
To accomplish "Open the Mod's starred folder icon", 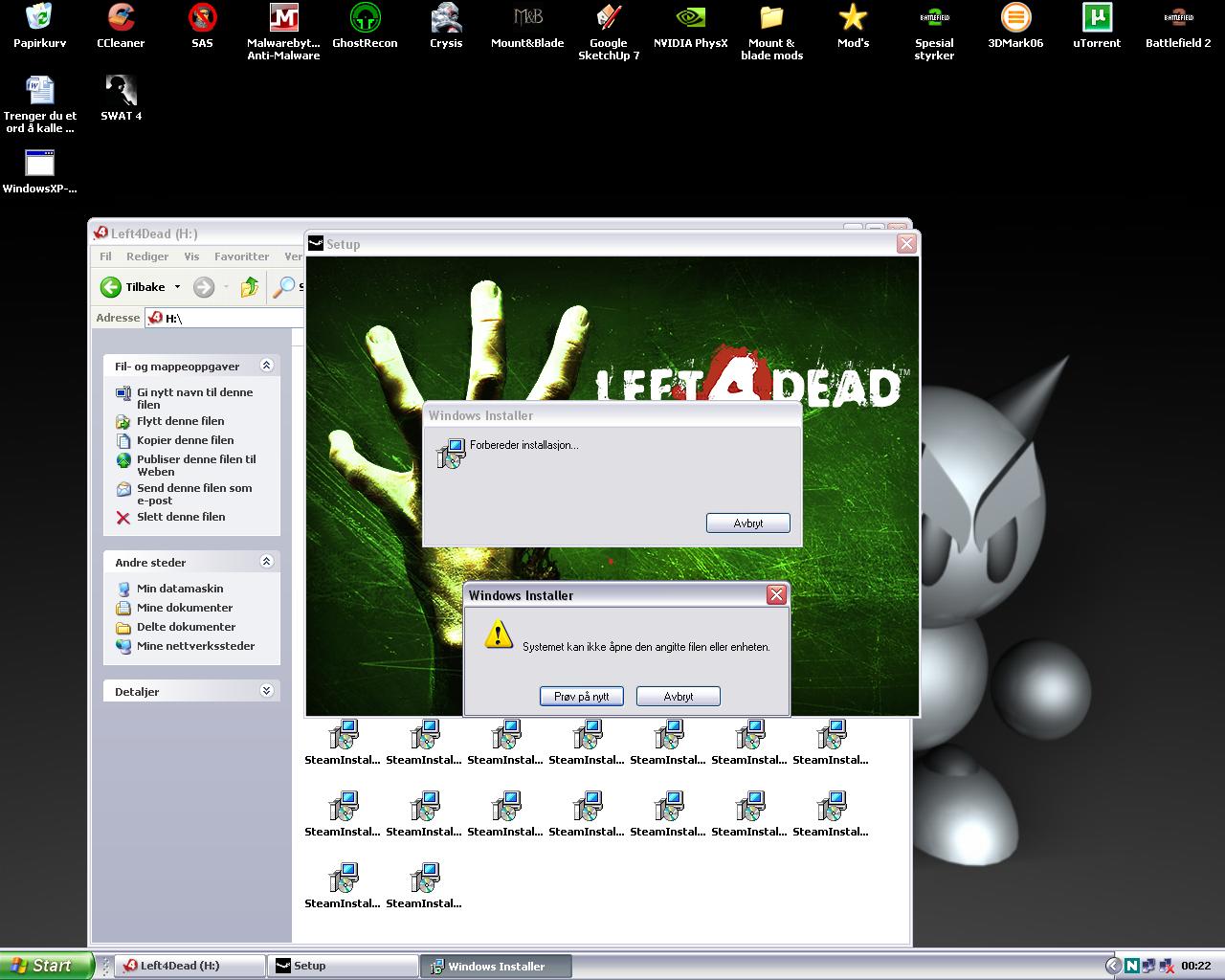I will 853,26.
